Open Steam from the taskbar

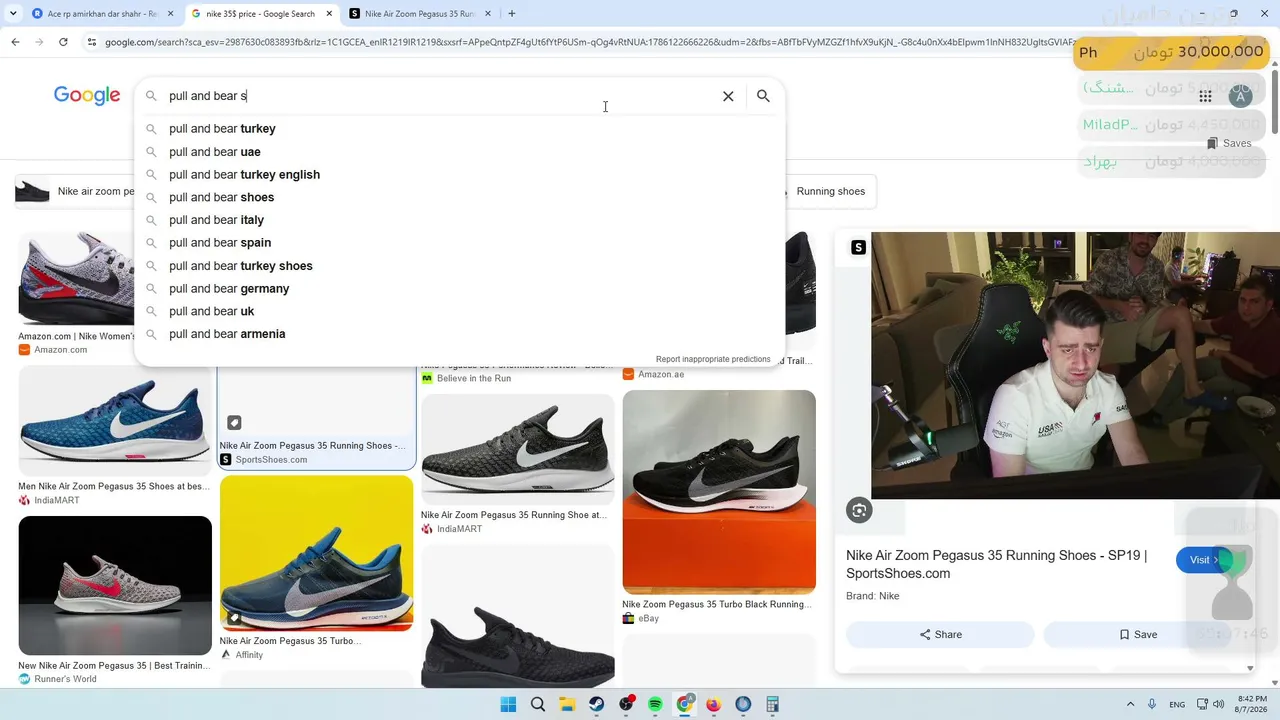click(597, 704)
